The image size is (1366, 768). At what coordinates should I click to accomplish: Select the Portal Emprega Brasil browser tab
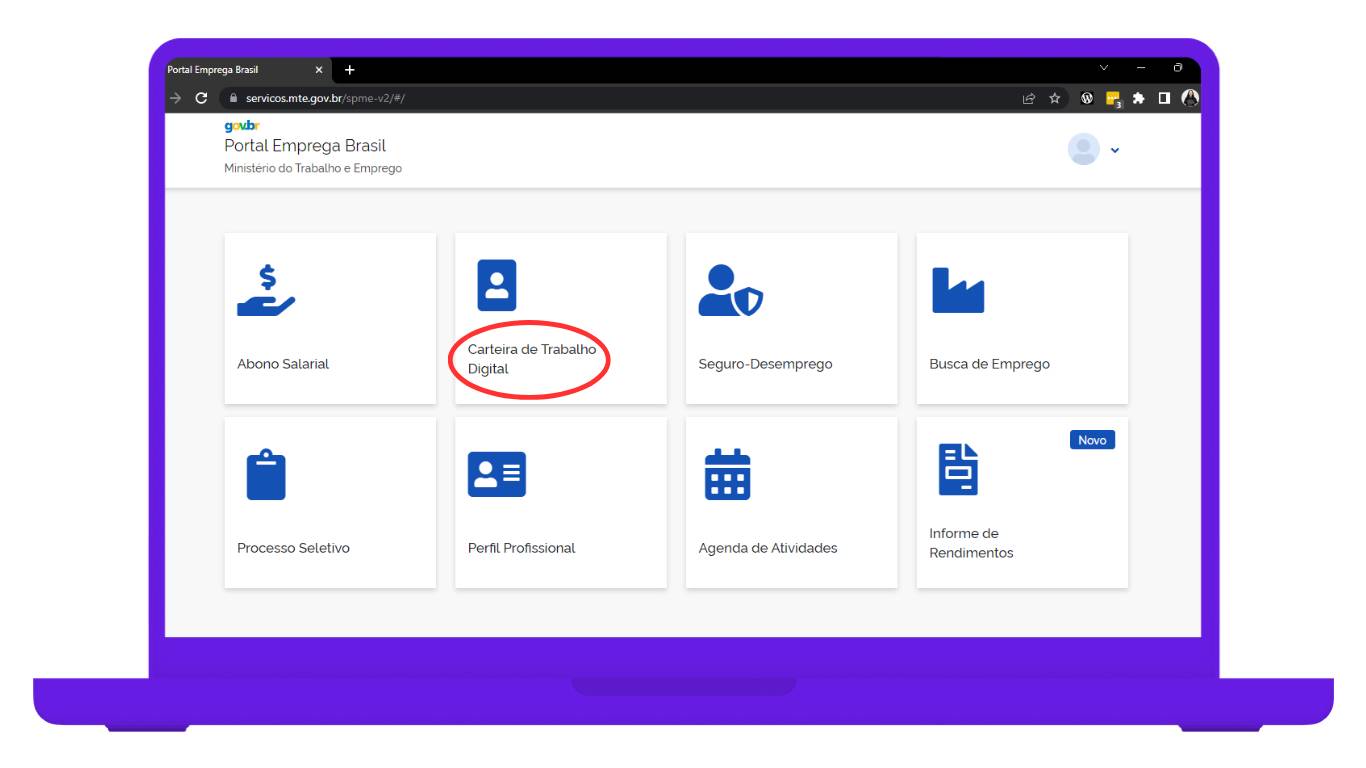240,70
